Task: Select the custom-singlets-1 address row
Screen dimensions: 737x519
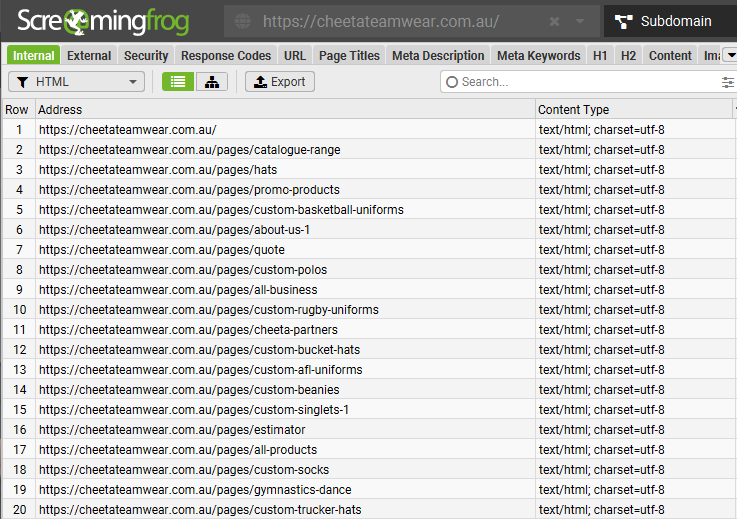Action: [x=285, y=410]
